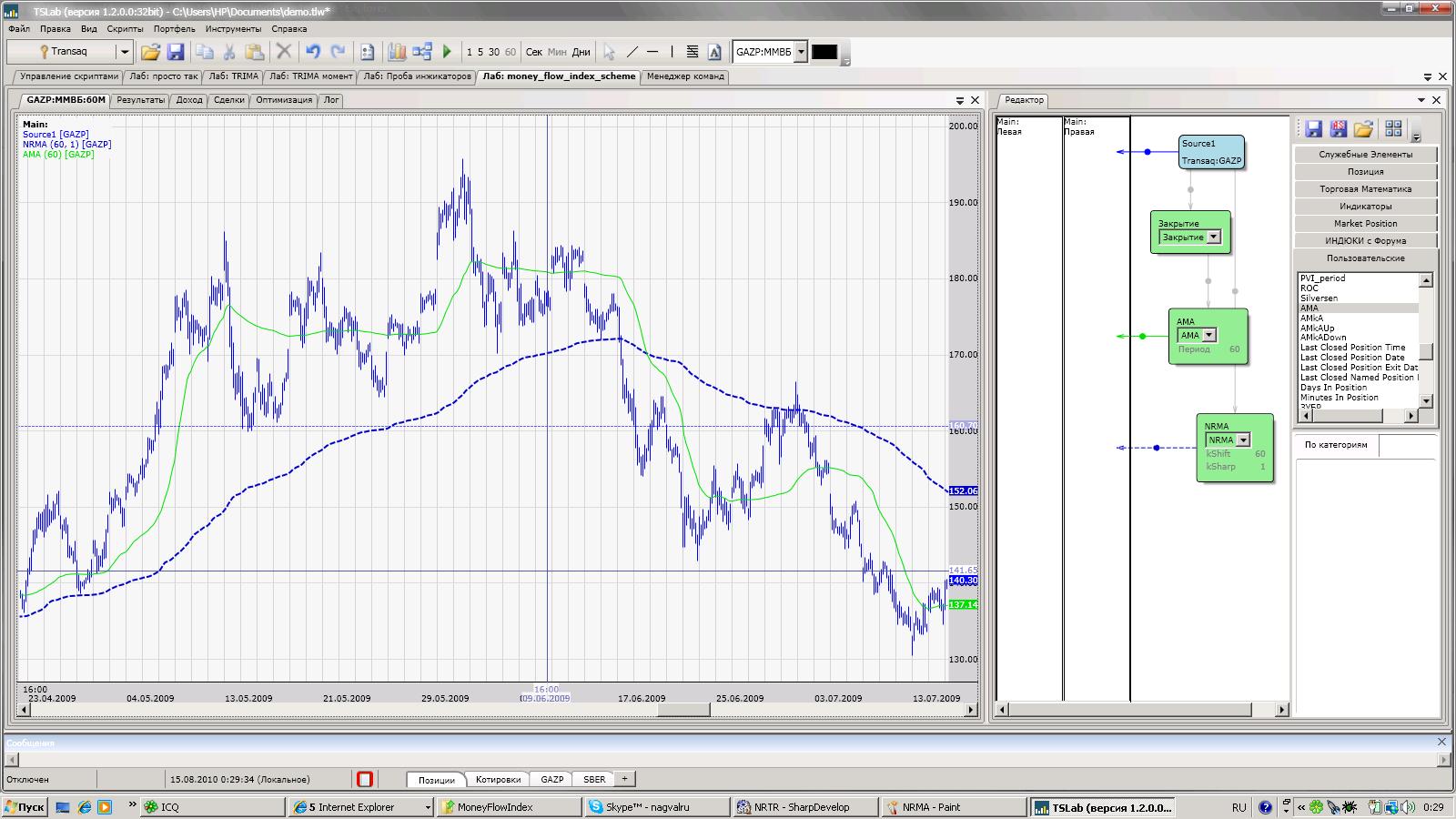This screenshot has width=1456, height=819.
Task: Expand the 'Индикаторы' category button
Action: [x=1365, y=207]
